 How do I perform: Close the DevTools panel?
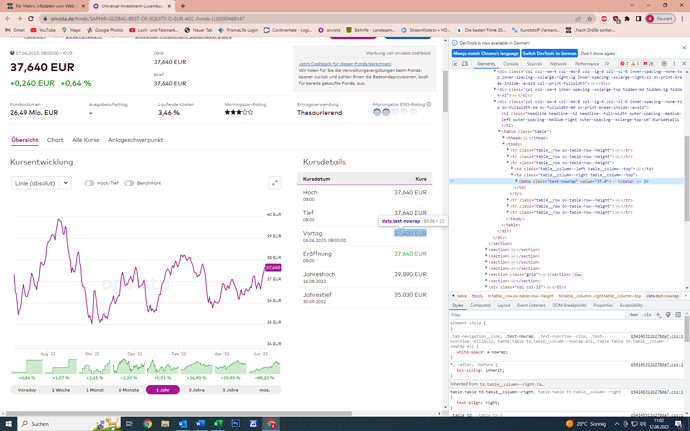(684, 64)
